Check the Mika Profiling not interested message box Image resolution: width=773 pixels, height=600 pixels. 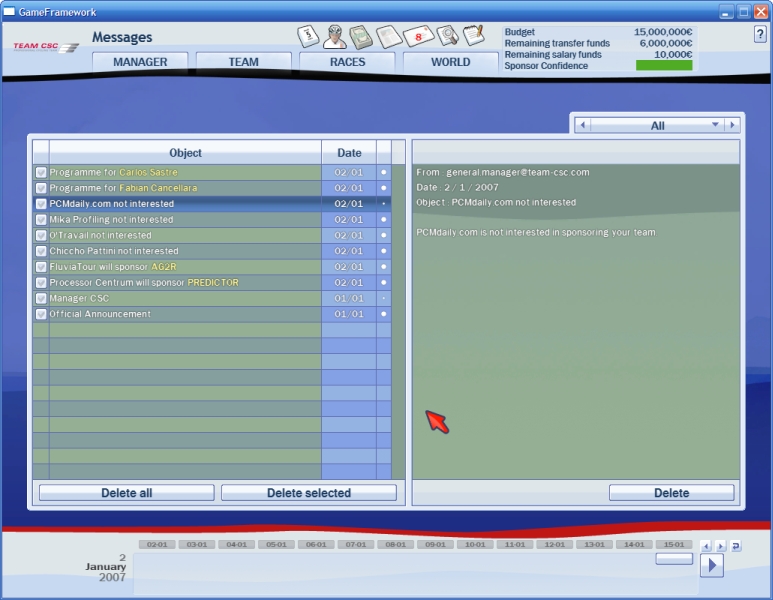(41, 220)
